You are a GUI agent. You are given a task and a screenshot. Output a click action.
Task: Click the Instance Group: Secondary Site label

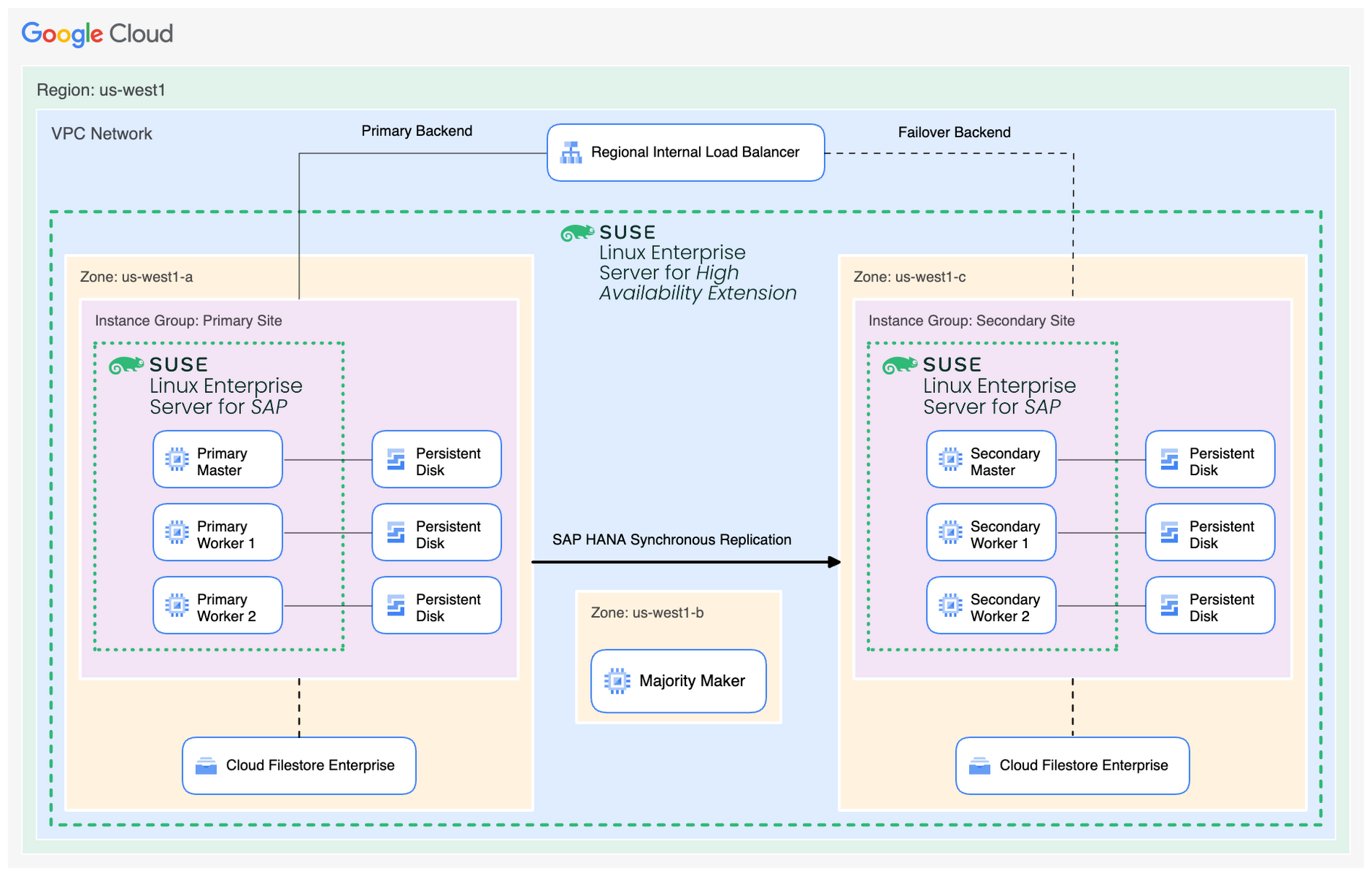[x=971, y=321]
